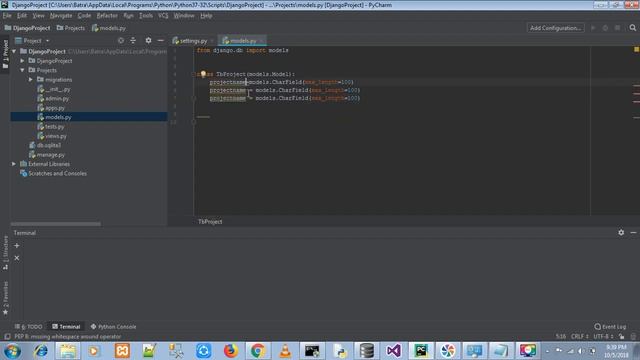
Task: Click the Project panel horizontal scrollbar
Action: 56,224
